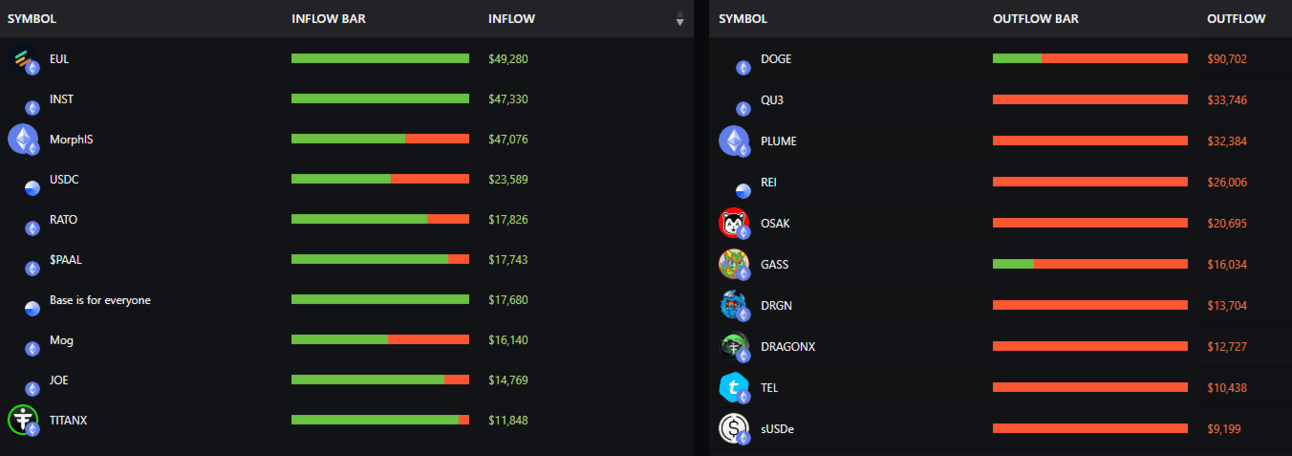Image resolution: width=1292 pixels, height=456 pixels.
Task: Click the DRAGONX token icon
Action: 734,346
